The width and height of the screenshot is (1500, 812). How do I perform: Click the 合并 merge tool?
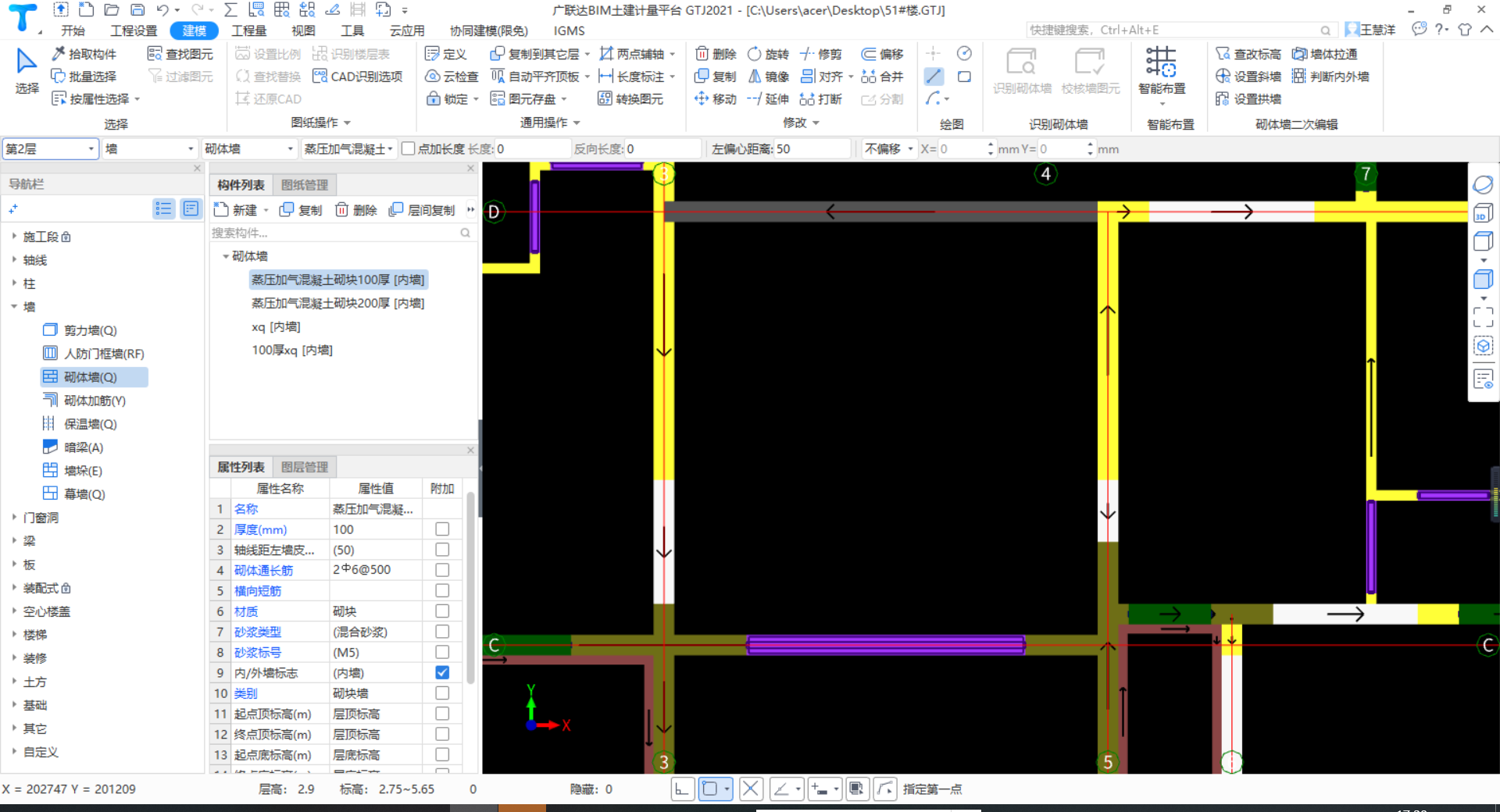[882, 77]
